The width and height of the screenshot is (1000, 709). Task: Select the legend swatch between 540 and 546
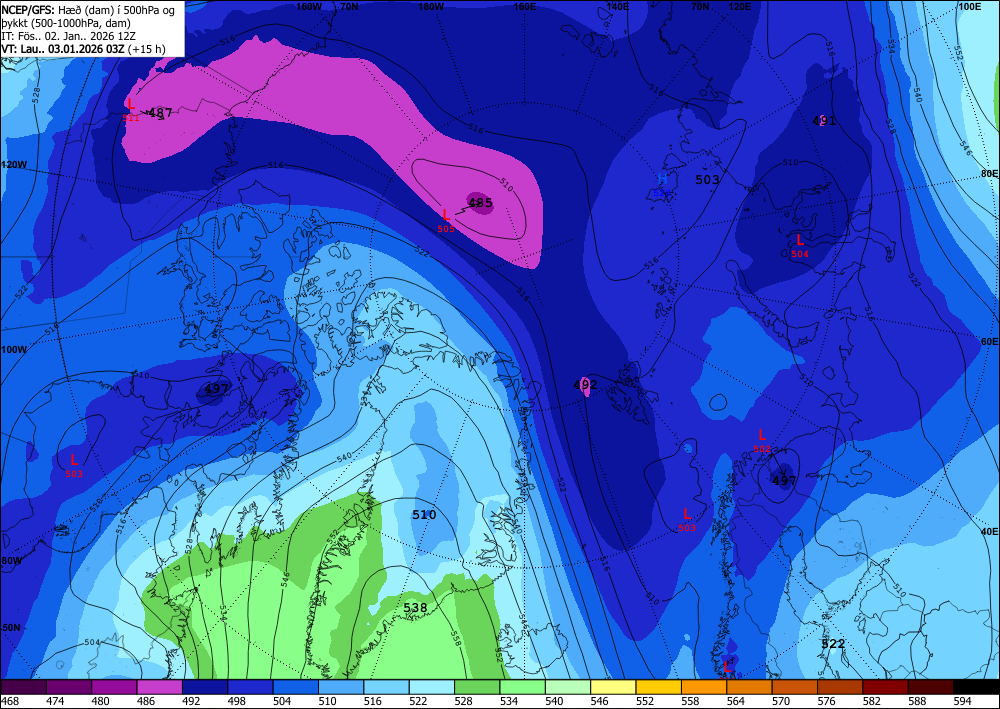point(568,687)
